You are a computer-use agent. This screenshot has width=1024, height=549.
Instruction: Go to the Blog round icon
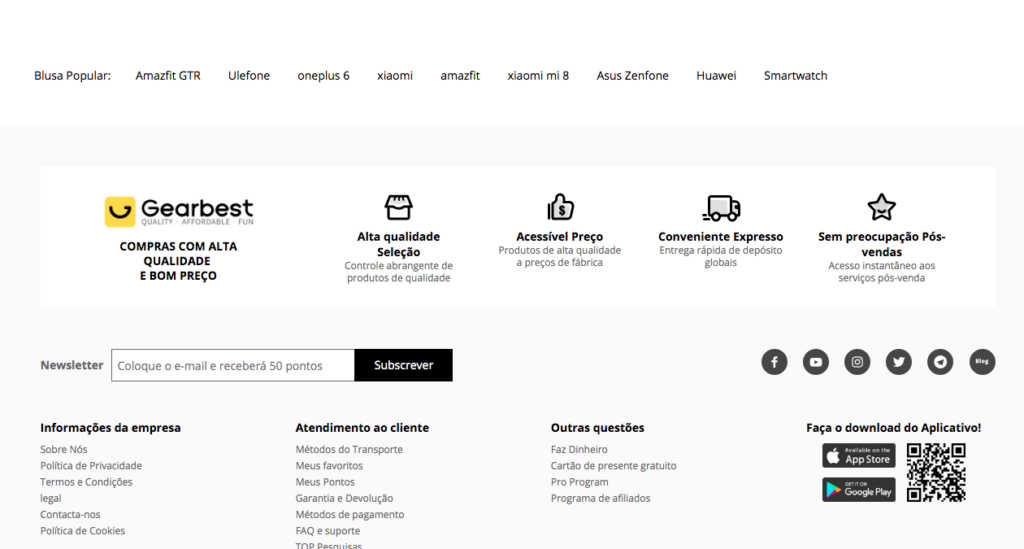[x=982, y=362]
